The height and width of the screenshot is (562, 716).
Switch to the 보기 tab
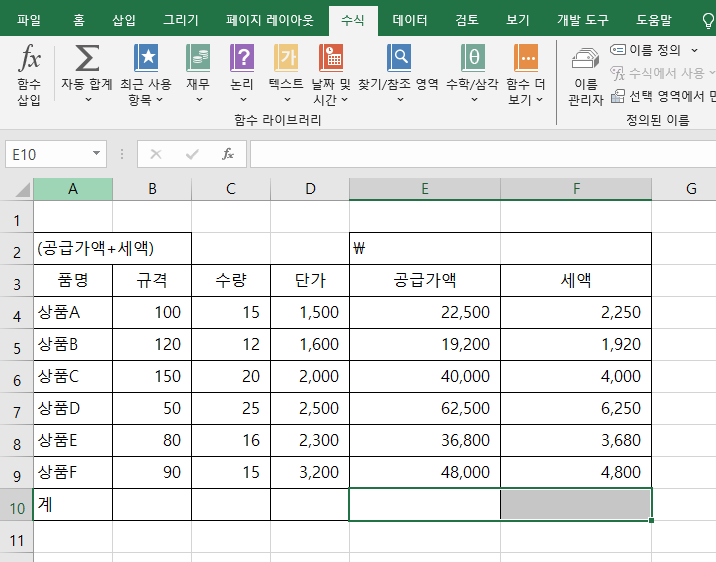tap(517, 20)
